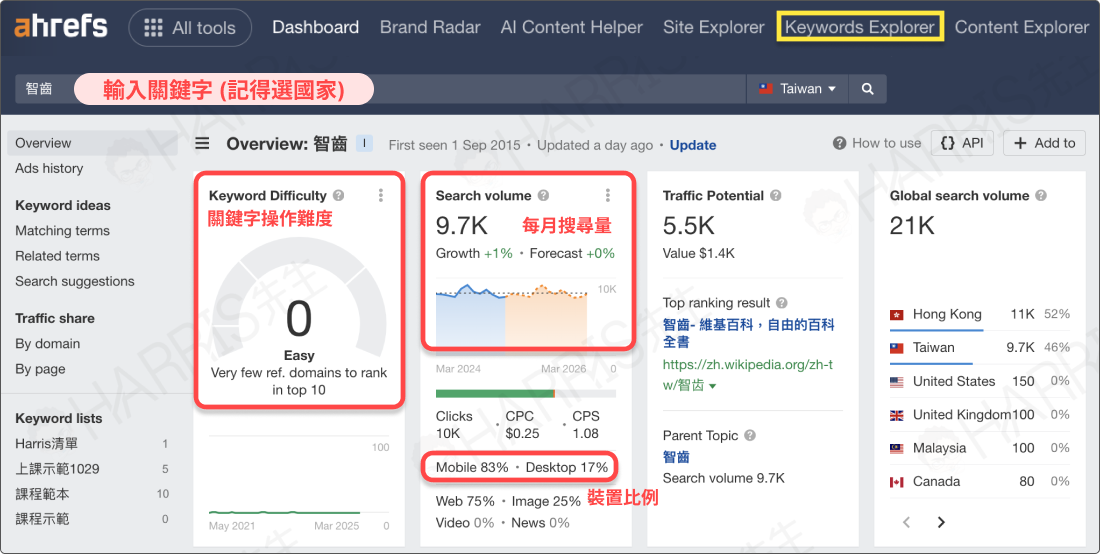Click the Global search volume help icon
The height and width of the screenshot is (554, 1100).
click(1040, 196)
